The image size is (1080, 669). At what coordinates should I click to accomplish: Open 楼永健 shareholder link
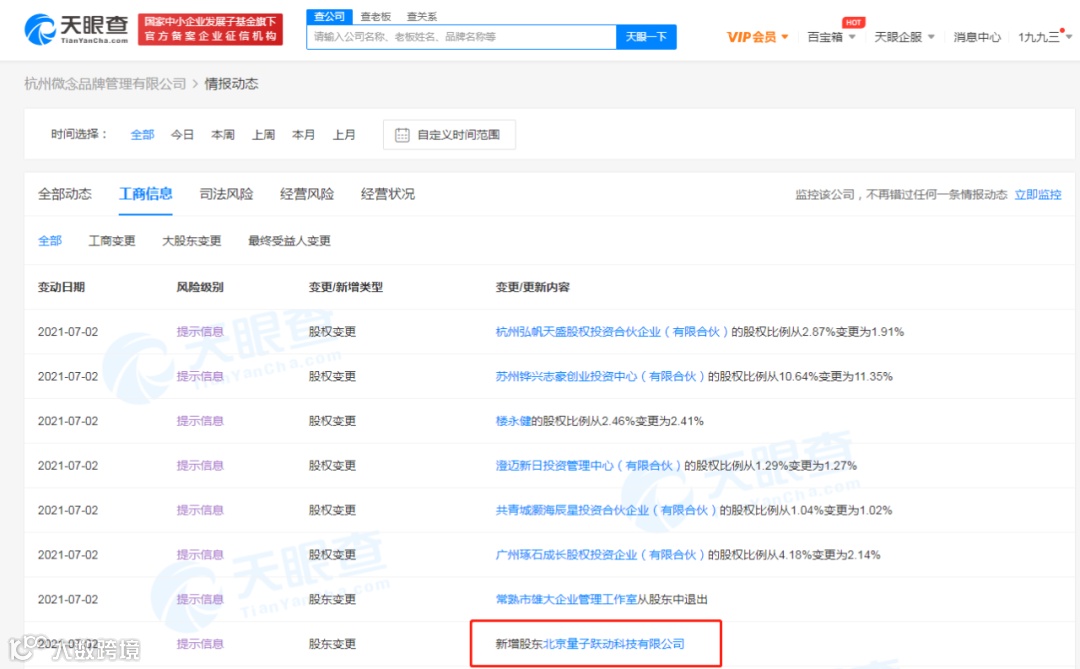(513, 421)
